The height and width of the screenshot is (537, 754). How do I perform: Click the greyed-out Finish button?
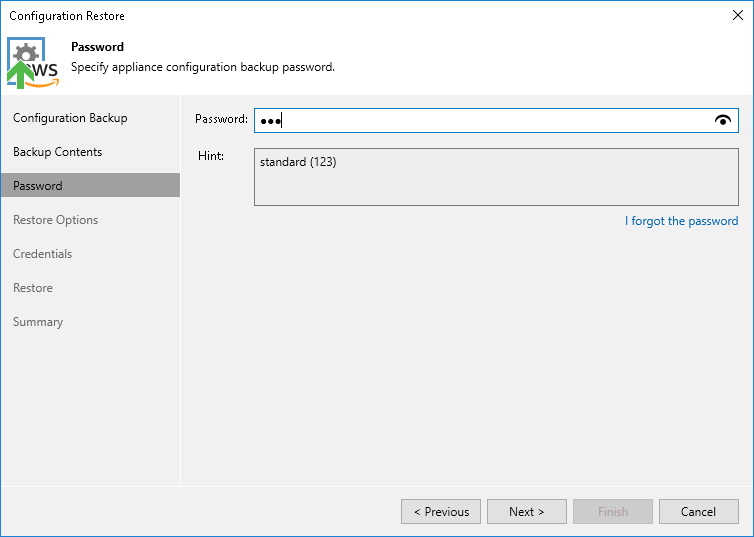[613, 512]
